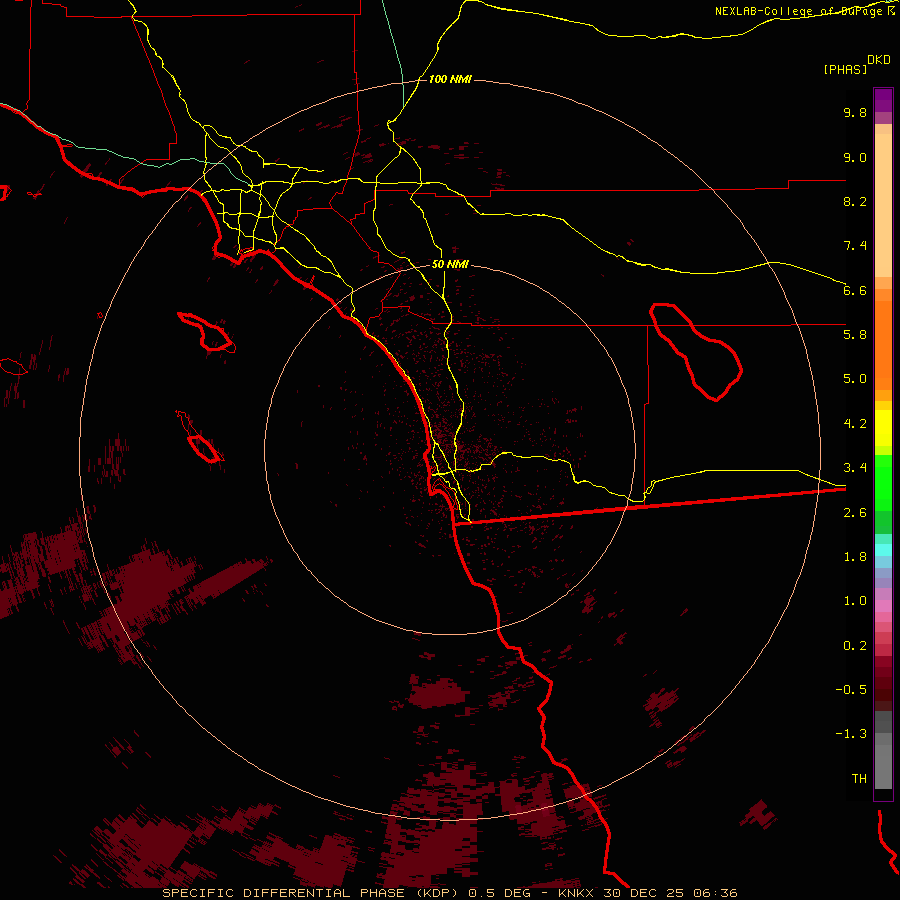Click the orange segment of color bar
The height and width of the screenshot is (900, 900).
pos(883,344)
